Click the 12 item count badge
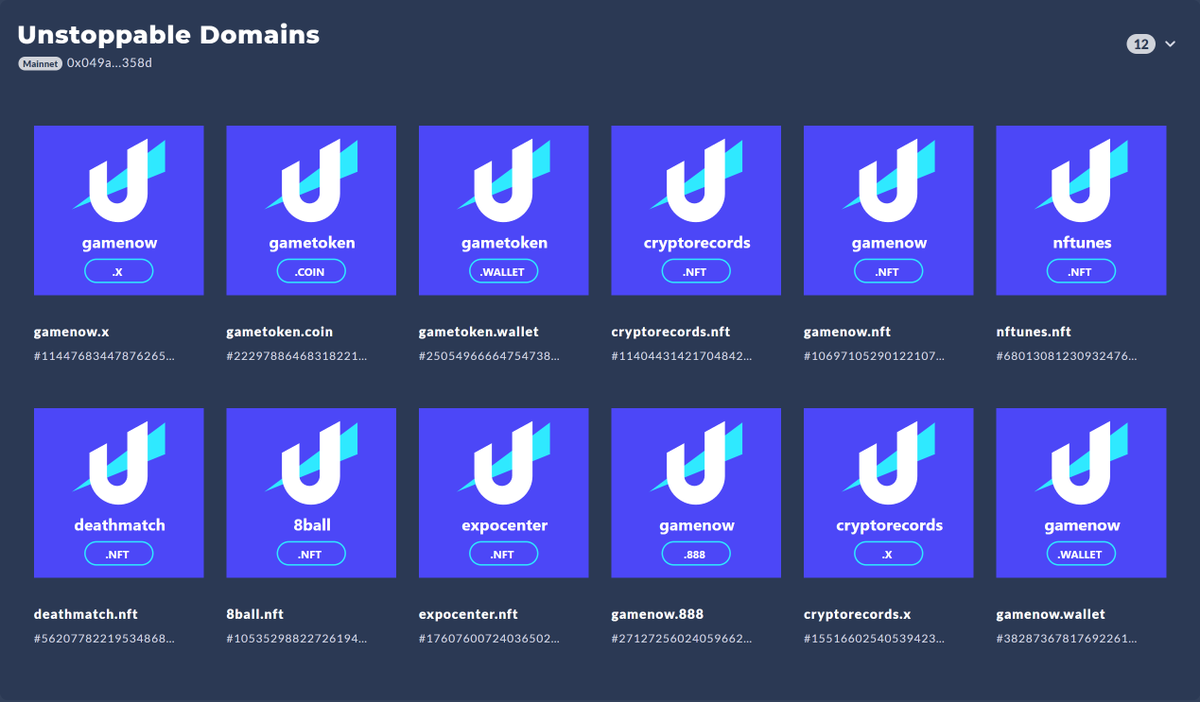 pos(1141,44)
